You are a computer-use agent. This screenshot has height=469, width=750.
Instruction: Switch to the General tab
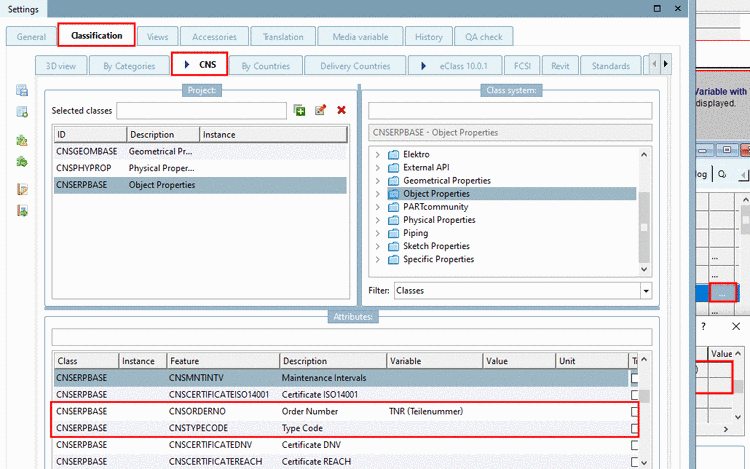click(31, 37)
